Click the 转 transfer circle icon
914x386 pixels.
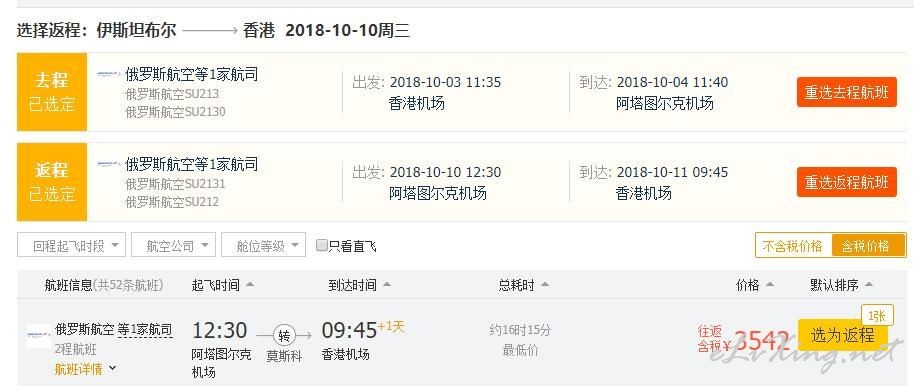tap(284, 335)
